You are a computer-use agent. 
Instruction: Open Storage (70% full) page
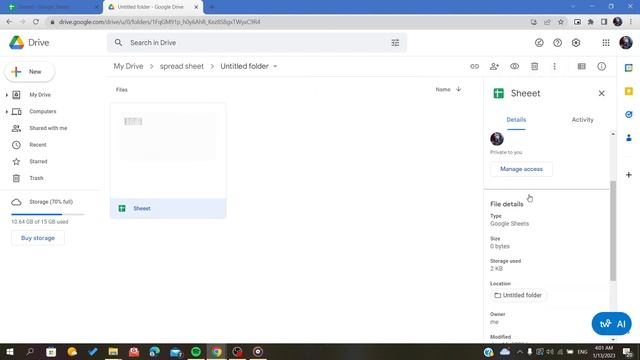point(51,202)
